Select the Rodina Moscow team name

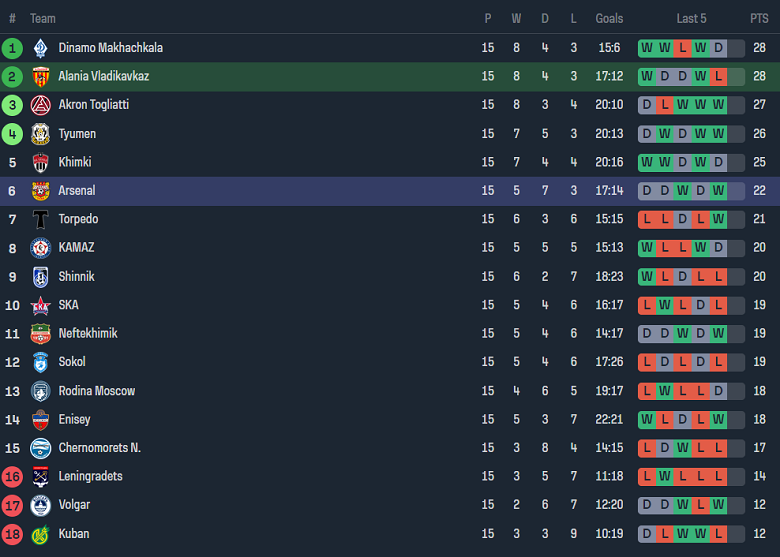click(x=96, y=391)
